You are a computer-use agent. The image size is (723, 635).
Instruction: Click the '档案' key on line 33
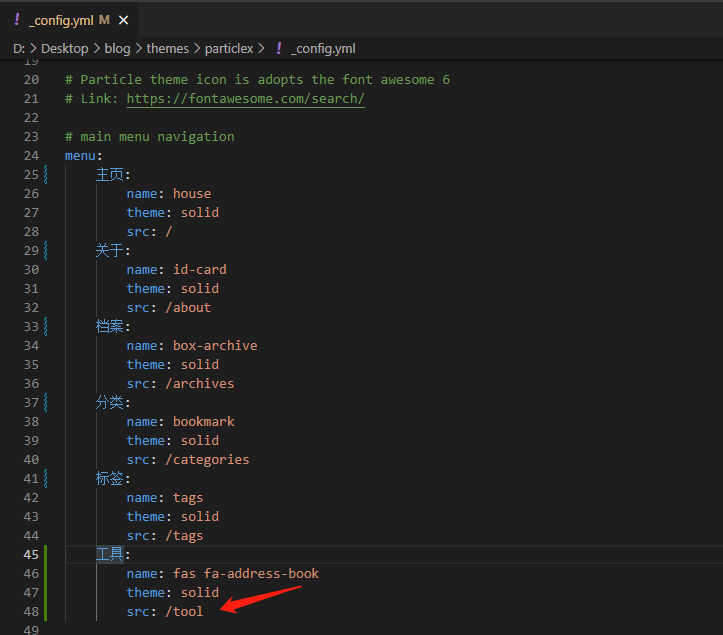point(110,326)
